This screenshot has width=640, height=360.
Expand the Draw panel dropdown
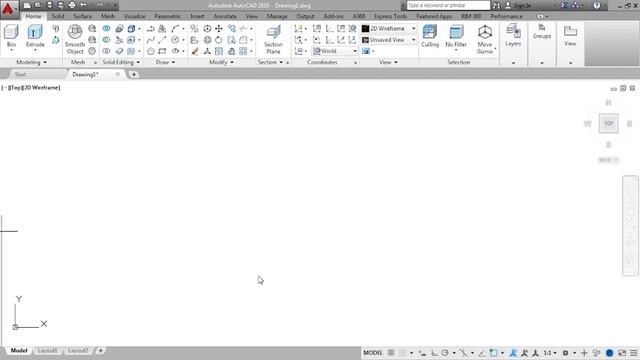click(165, 62)
